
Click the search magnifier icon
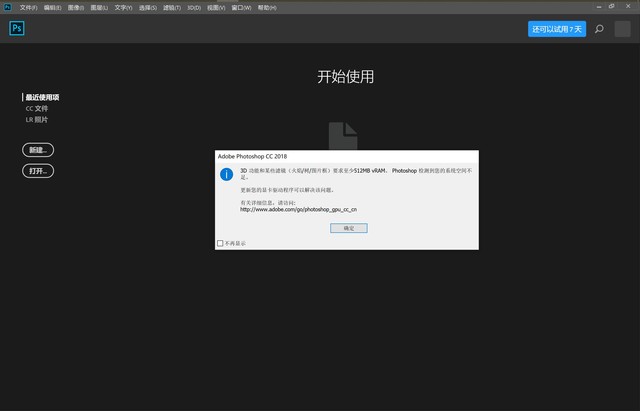pyautogui.click(x=599, y=29)
